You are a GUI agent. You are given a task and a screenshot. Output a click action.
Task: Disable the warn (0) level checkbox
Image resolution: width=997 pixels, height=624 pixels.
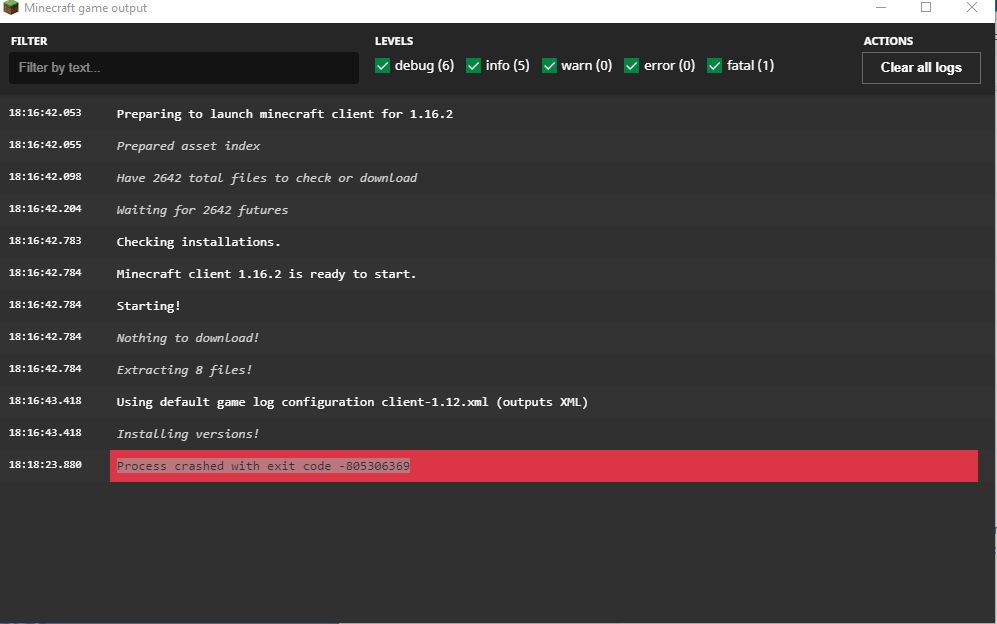(x=549, y=66)
